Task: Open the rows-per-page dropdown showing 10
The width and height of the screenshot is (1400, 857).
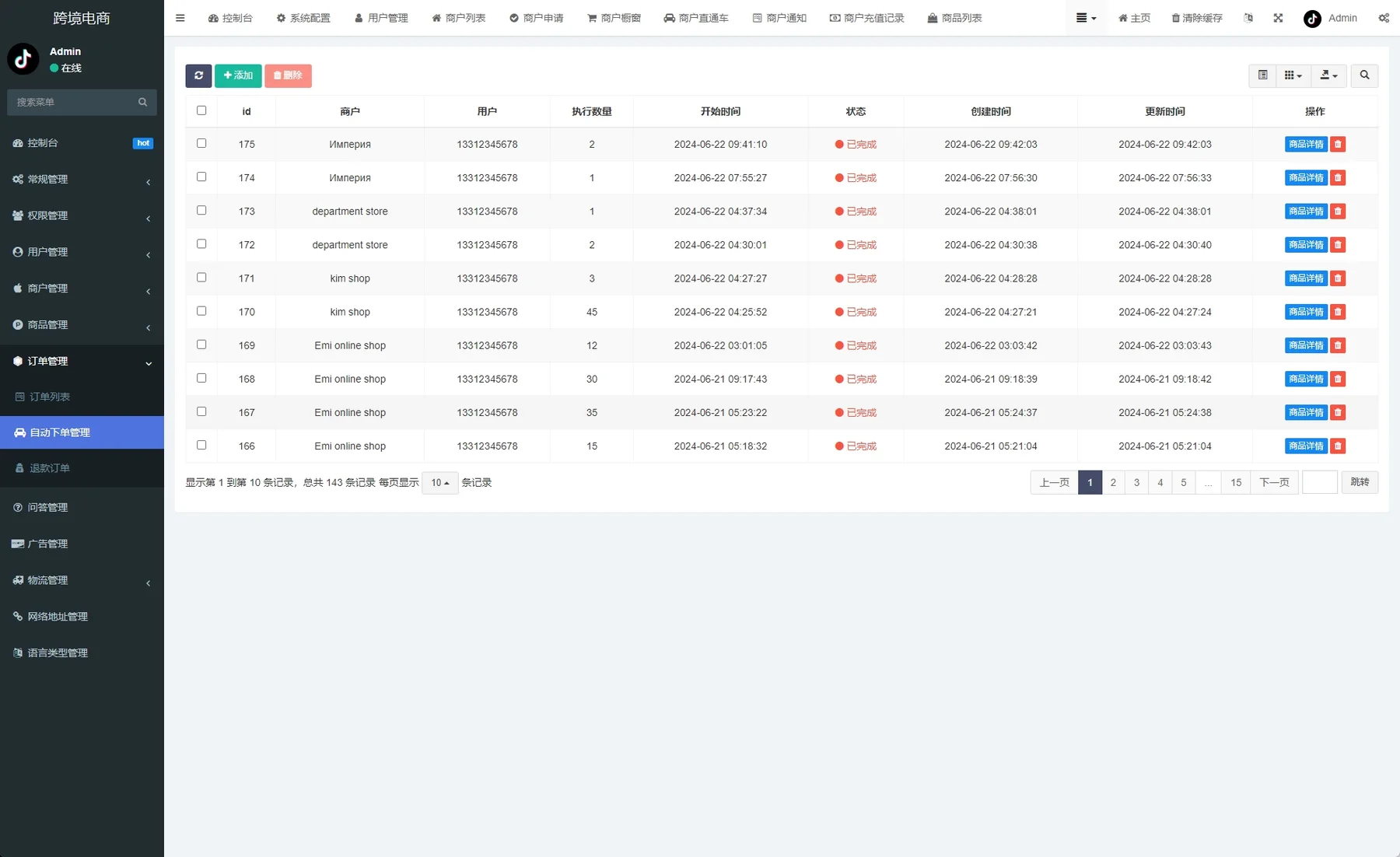Action: (440, 483)
